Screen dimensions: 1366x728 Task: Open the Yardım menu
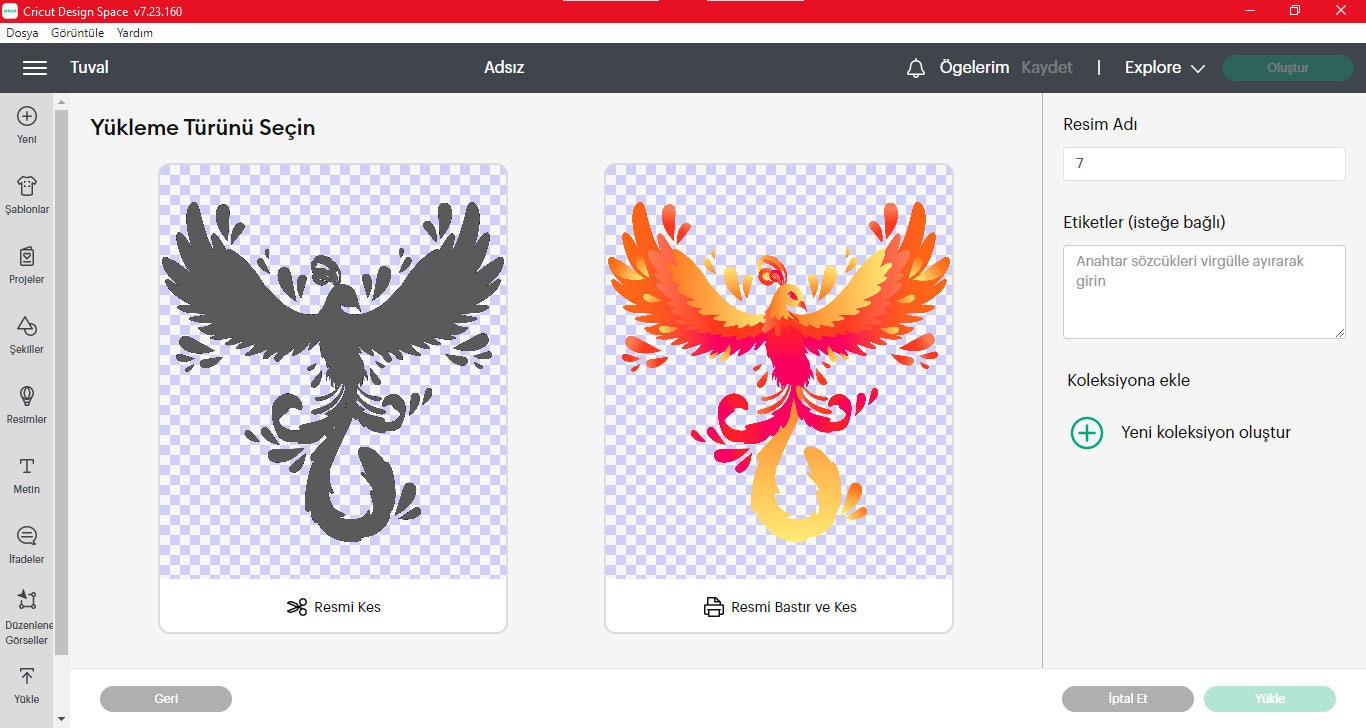point(136,32)
